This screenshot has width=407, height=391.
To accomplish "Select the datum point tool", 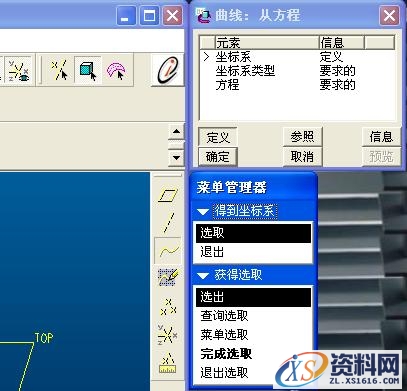I will (x=168, y=307).
